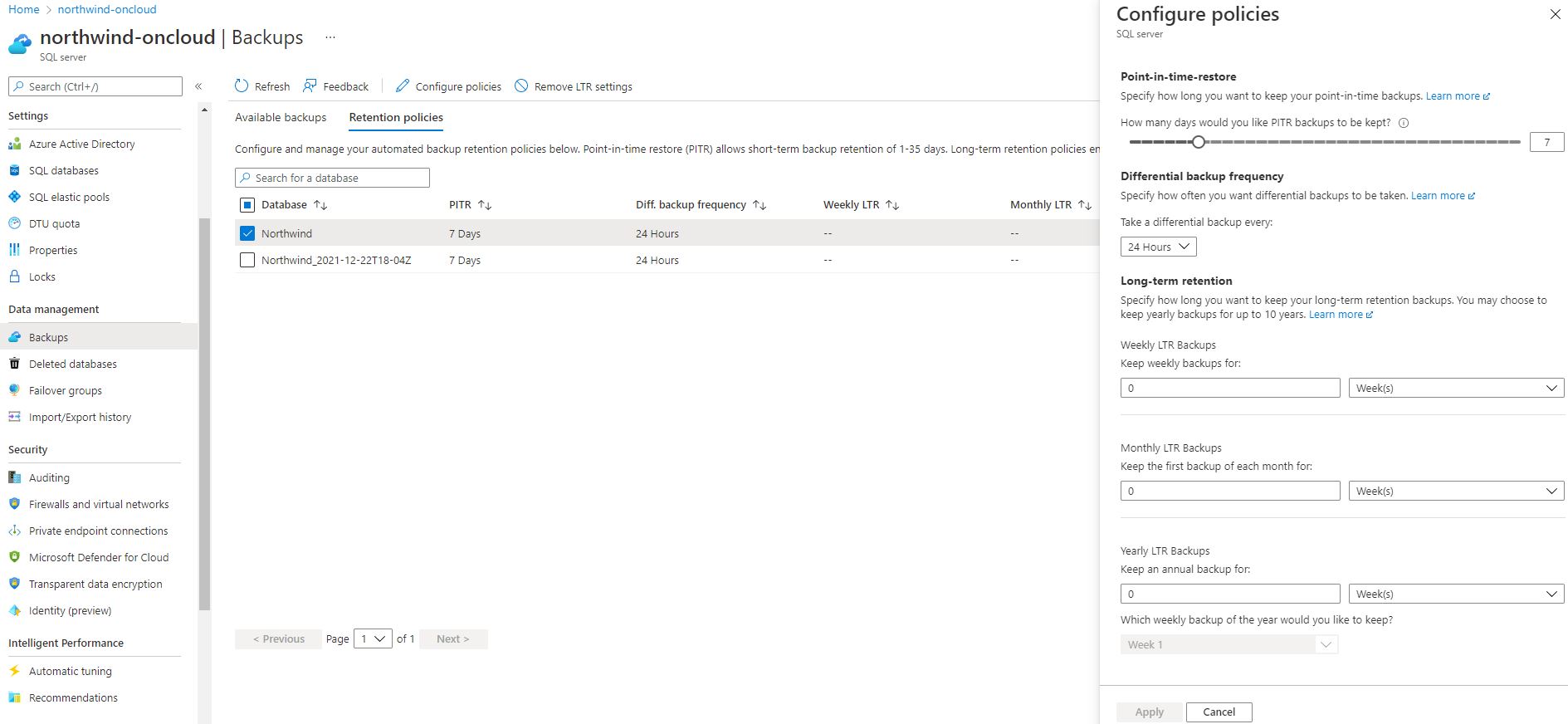Open Auditing menu item
The width and height of the screenshot is (1568, 724).
[x=49, y=477]
